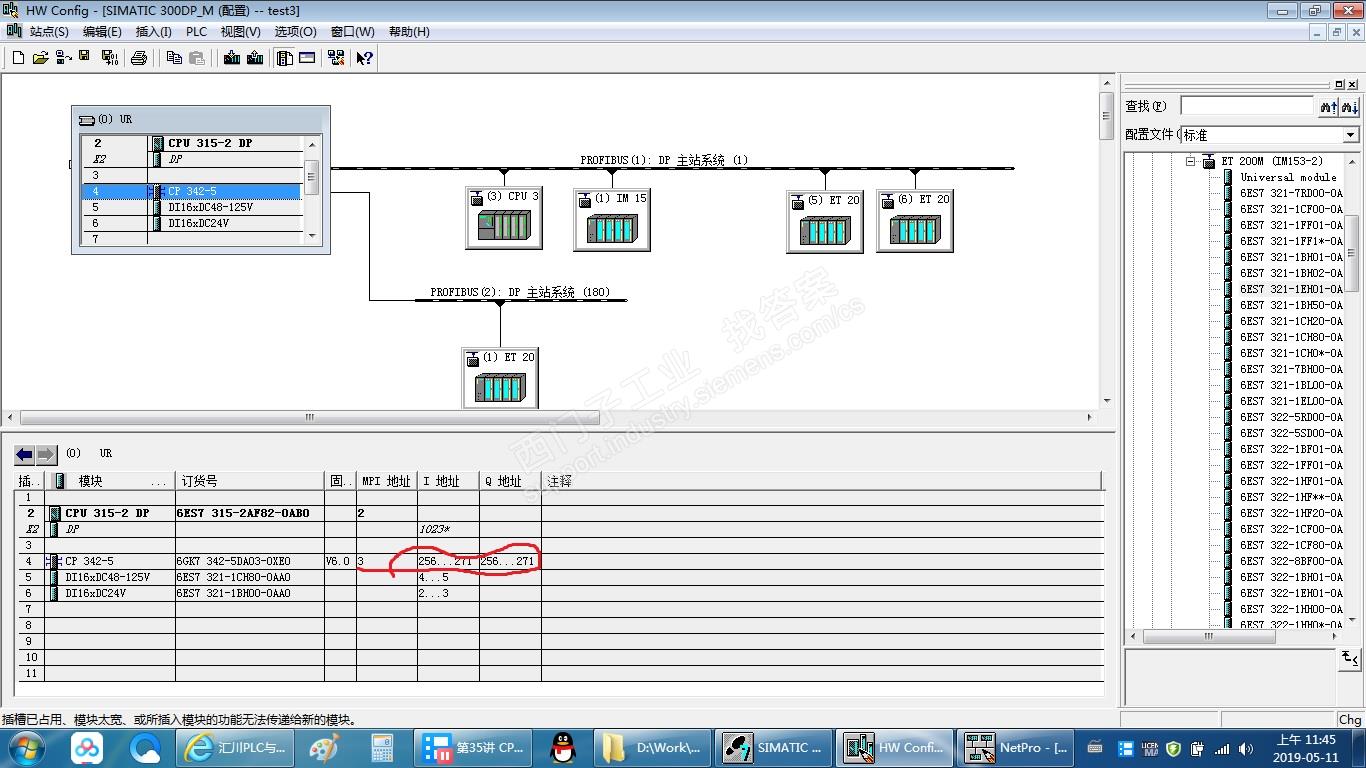The height and width of the screenshot is (768, 1366).
Task: Select the CP 342-5 row in the module table
Action: tap(560, 561)
